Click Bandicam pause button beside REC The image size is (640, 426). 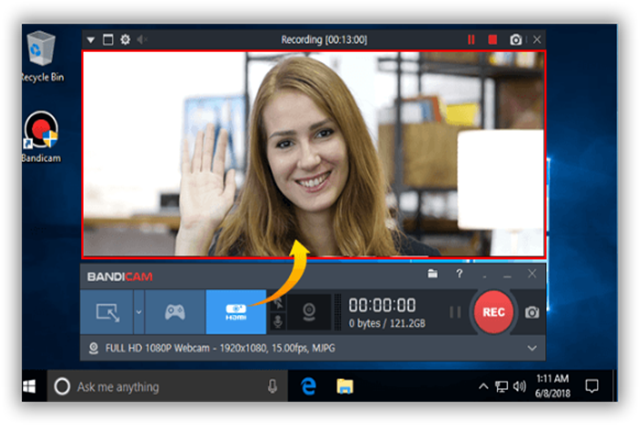(x=455, y=312)
